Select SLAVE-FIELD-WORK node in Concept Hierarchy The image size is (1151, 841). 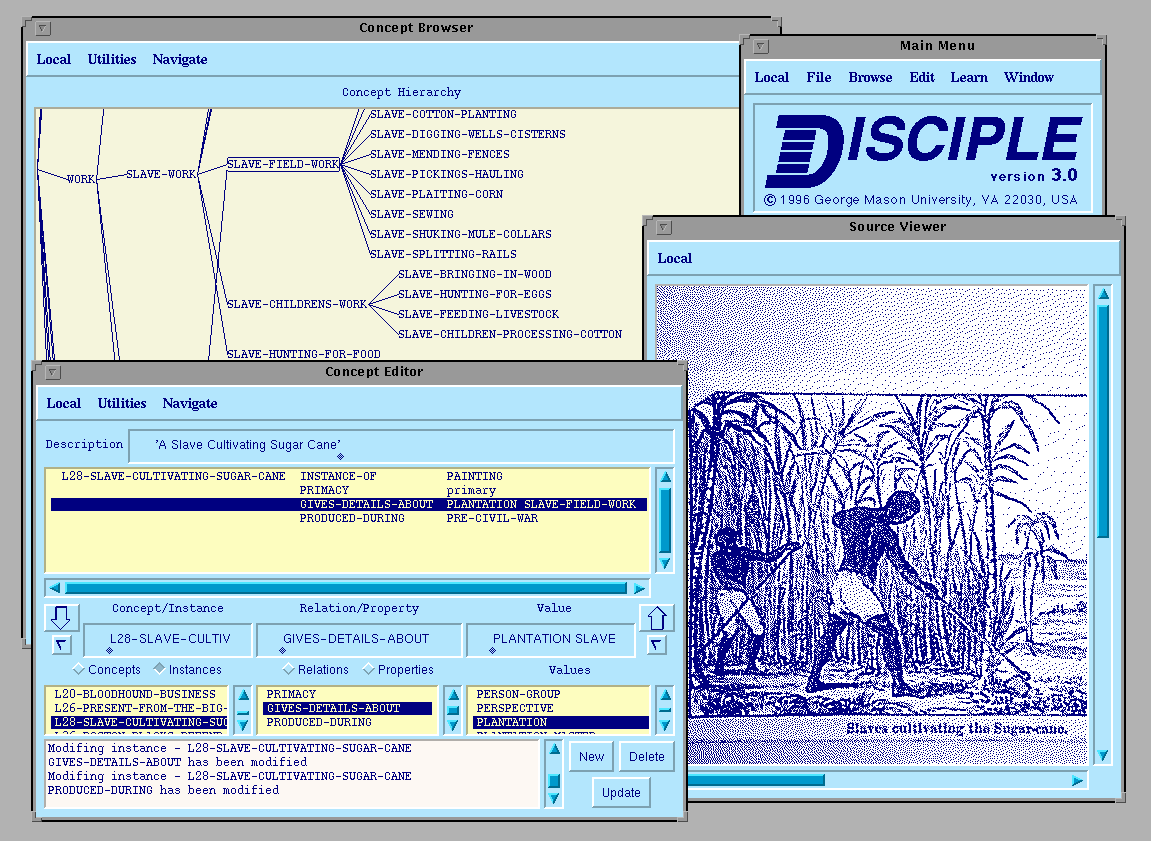[x=283, y=164]
